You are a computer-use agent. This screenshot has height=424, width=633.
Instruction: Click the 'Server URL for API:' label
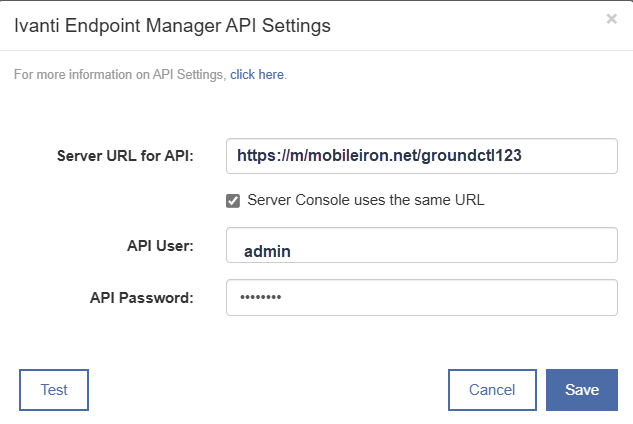pyautogui.click(x=125, y=156)
